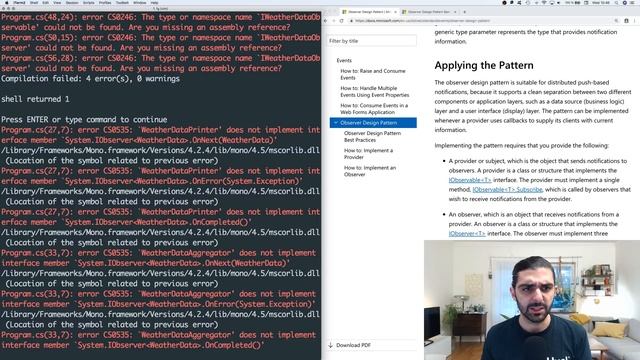Click the site lock icon in address bar
This screenshot has height=360, width=640.
click(x=351, y=21)
